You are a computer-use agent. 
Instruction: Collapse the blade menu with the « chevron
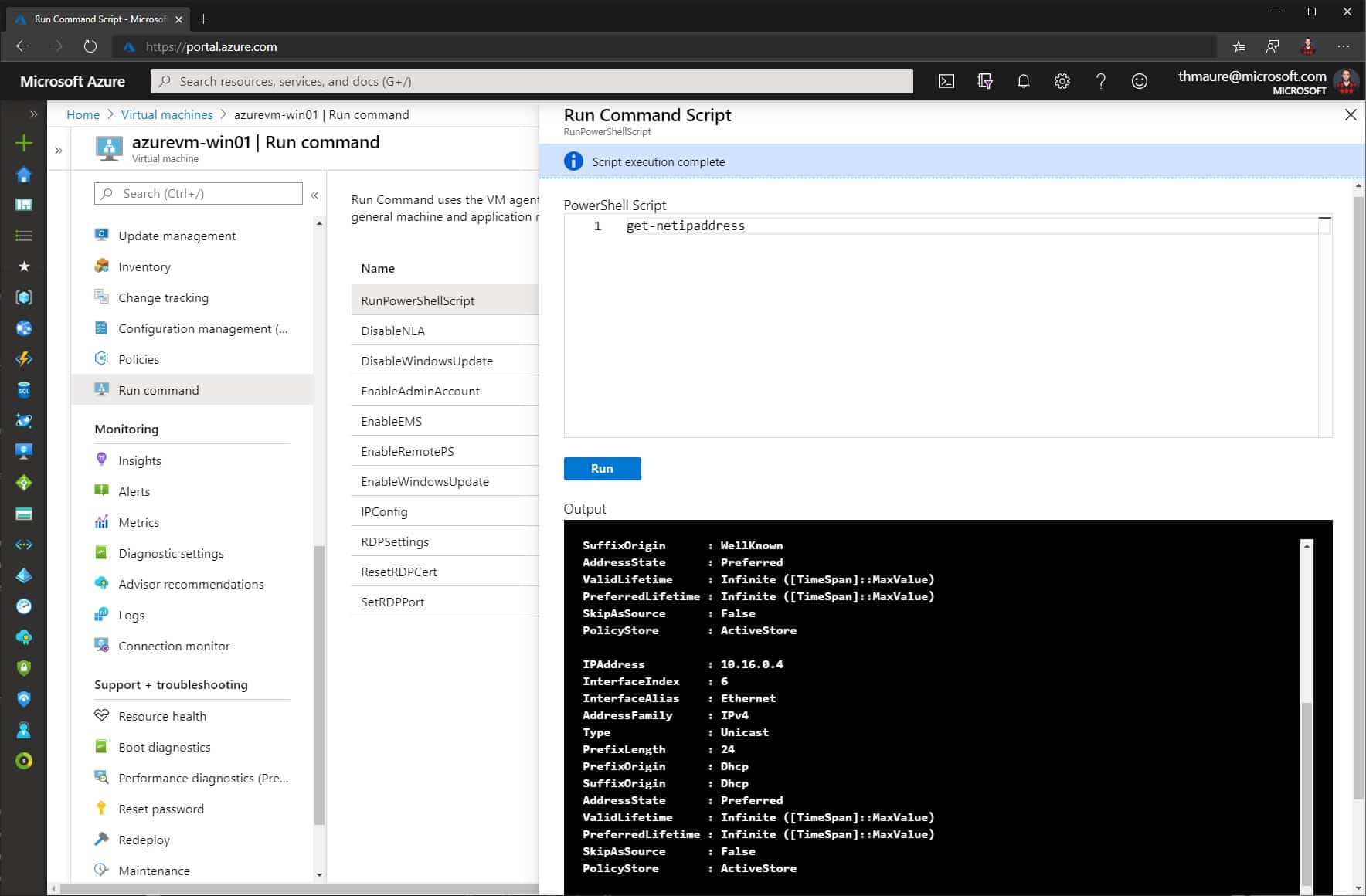click(315, 195)
